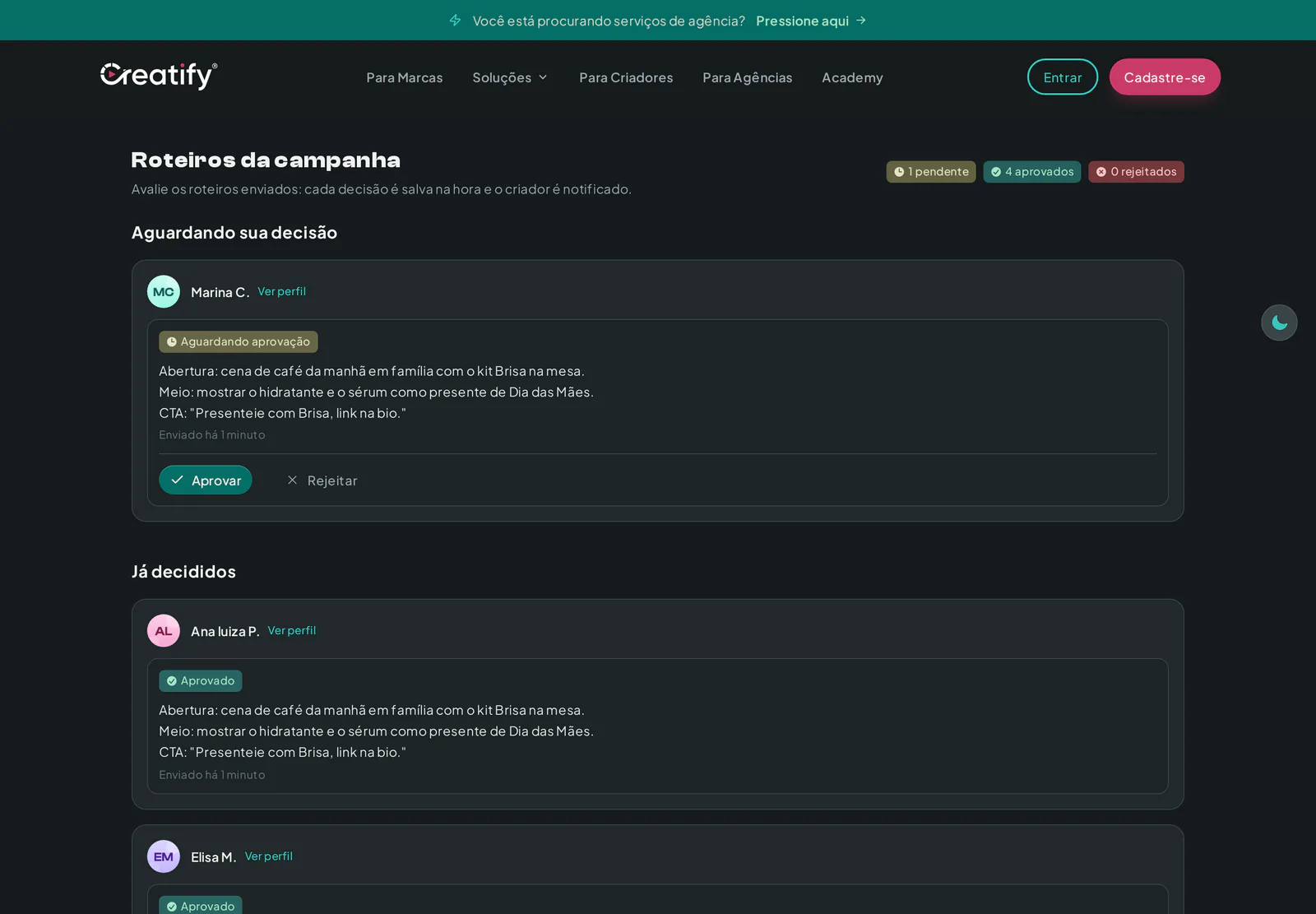This screenshot has height=914, width=1316.
Task: Click the 1 pendente badge
Action: point(931,172)
